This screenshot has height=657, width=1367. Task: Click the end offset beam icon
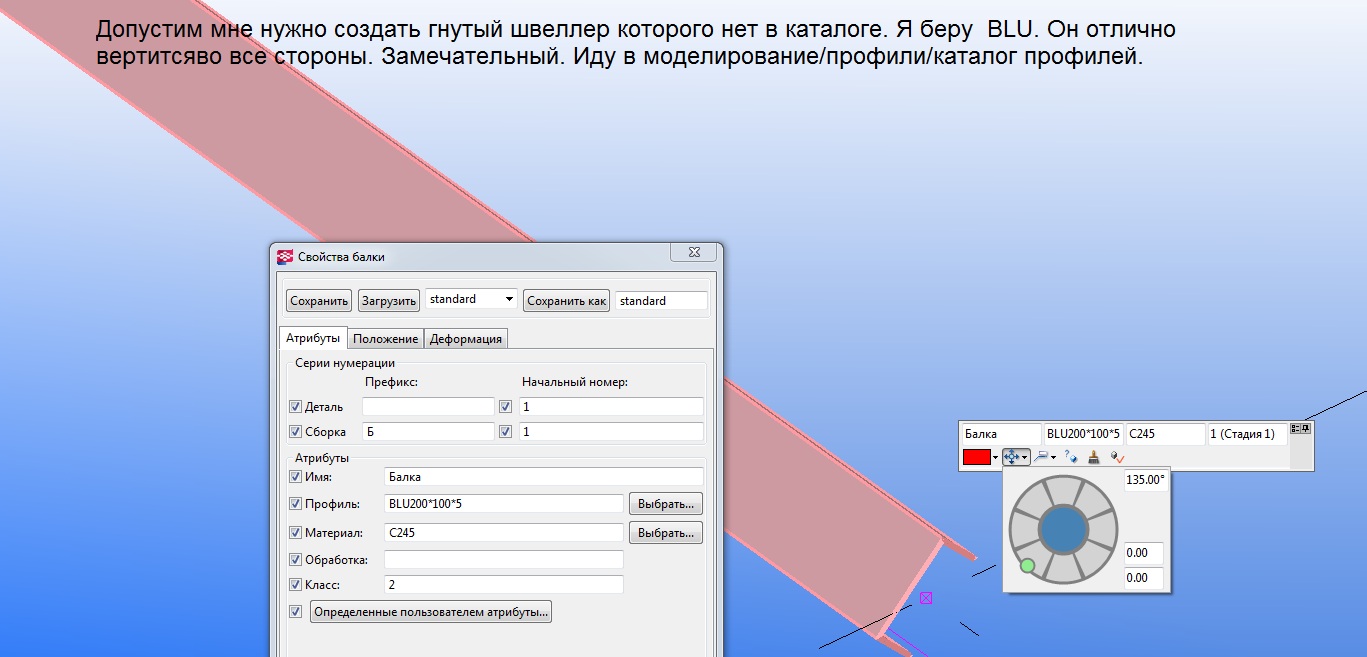click(1041, 457)
